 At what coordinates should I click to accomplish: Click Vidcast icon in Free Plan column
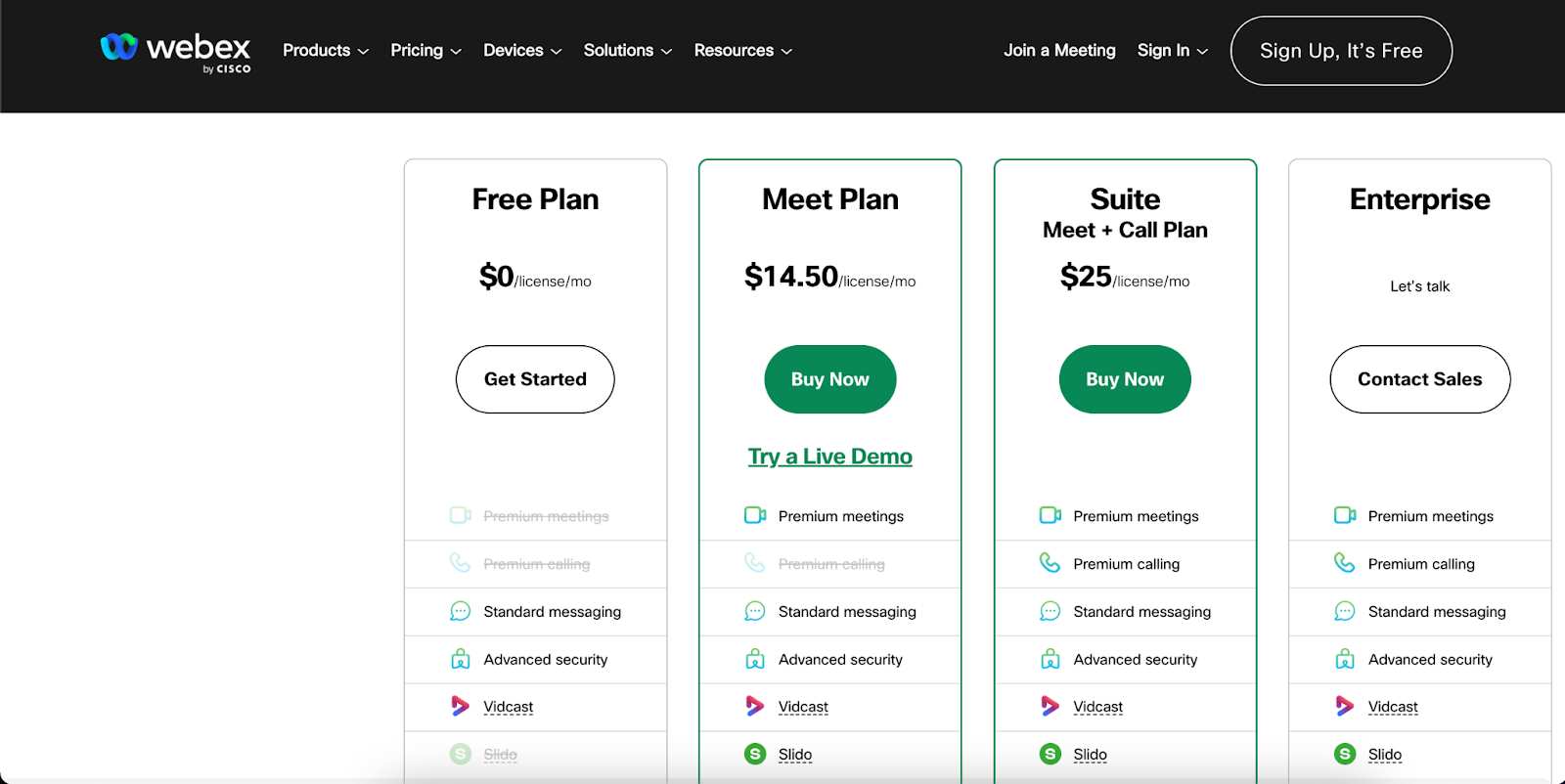coord(460,706)
